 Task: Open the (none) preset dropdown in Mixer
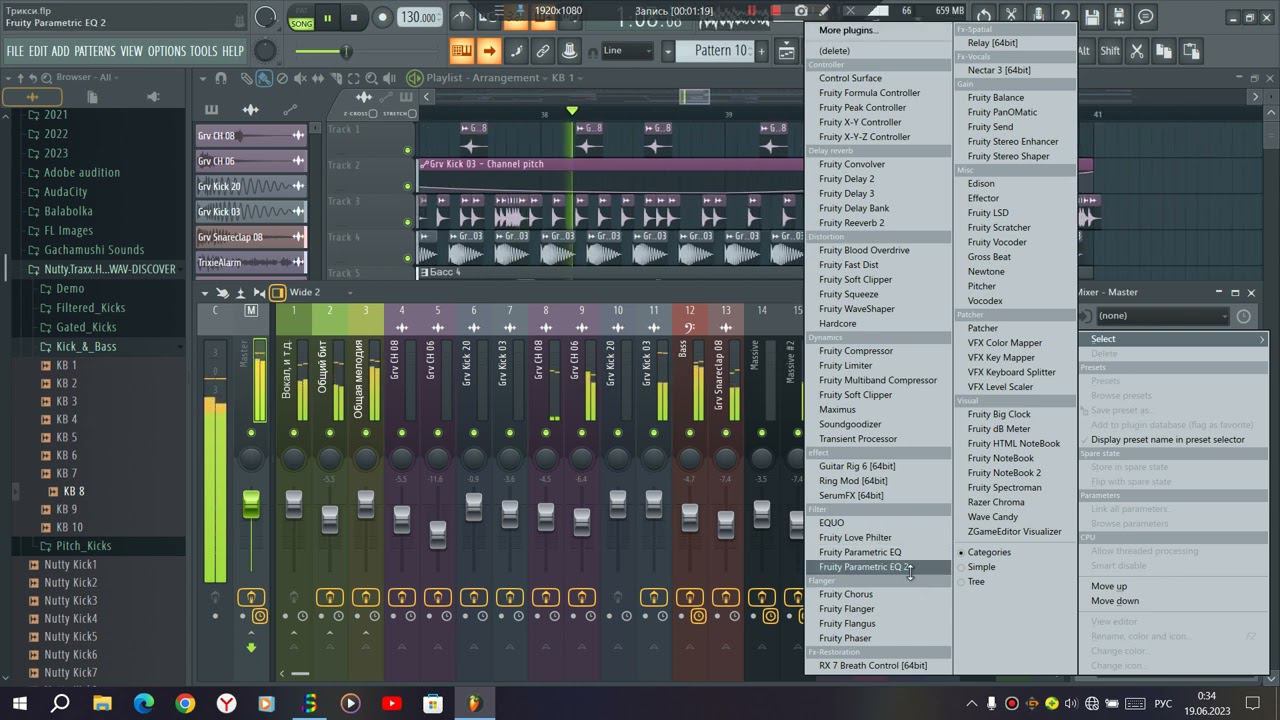1162,316
